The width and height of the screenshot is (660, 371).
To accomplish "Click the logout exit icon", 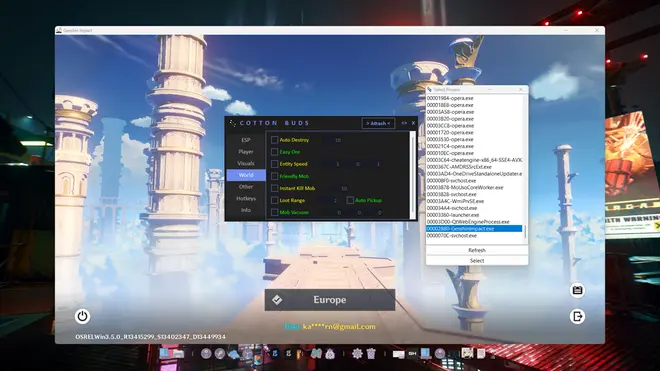I will point(577,316).
